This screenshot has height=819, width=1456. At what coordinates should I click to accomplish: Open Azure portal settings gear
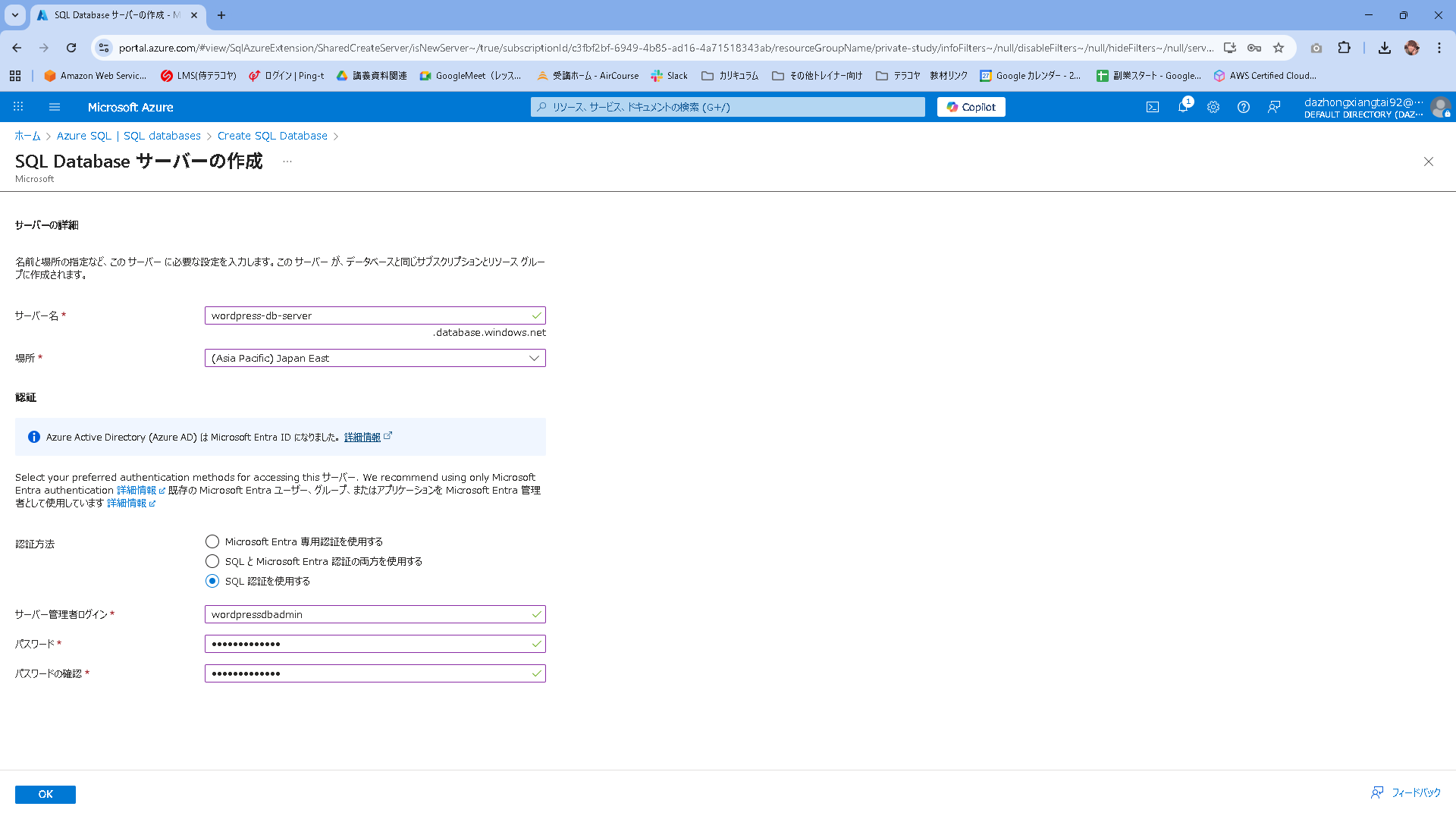click(1213, 107)
